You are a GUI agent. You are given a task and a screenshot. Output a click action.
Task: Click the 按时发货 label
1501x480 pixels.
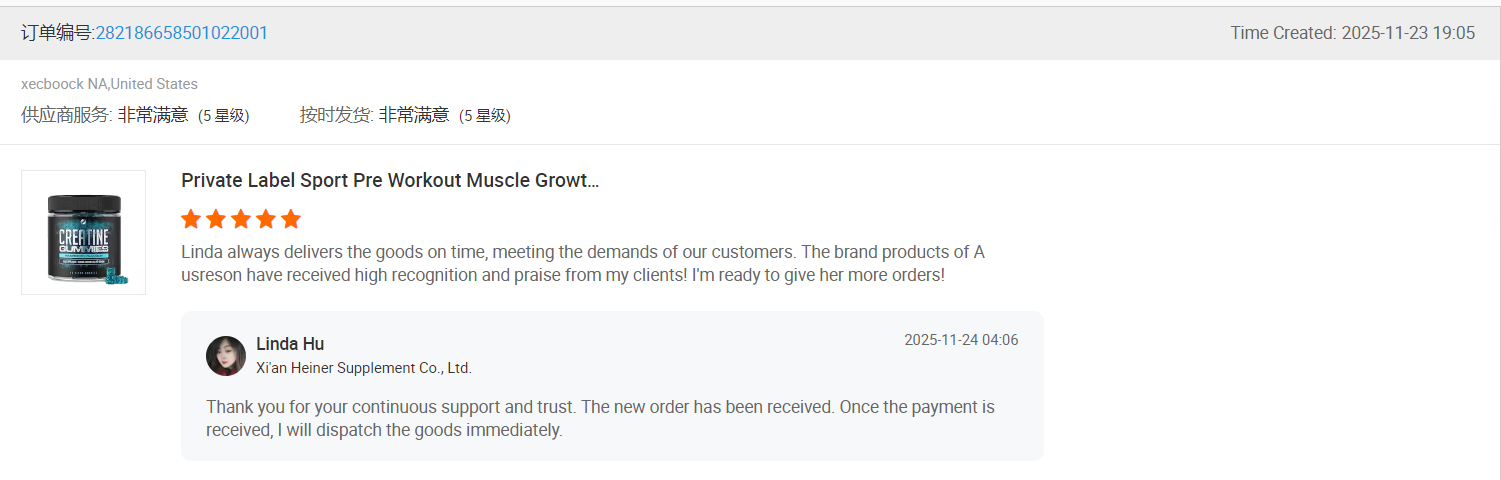[x=336, y=115]
